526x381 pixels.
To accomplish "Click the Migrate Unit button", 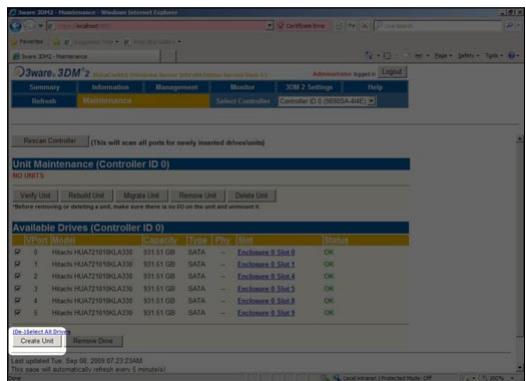I will 141,196.
